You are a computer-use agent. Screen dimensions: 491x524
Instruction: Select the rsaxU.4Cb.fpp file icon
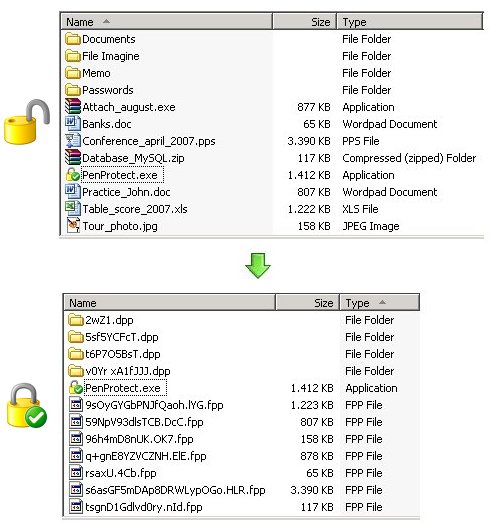click(76, 473)
